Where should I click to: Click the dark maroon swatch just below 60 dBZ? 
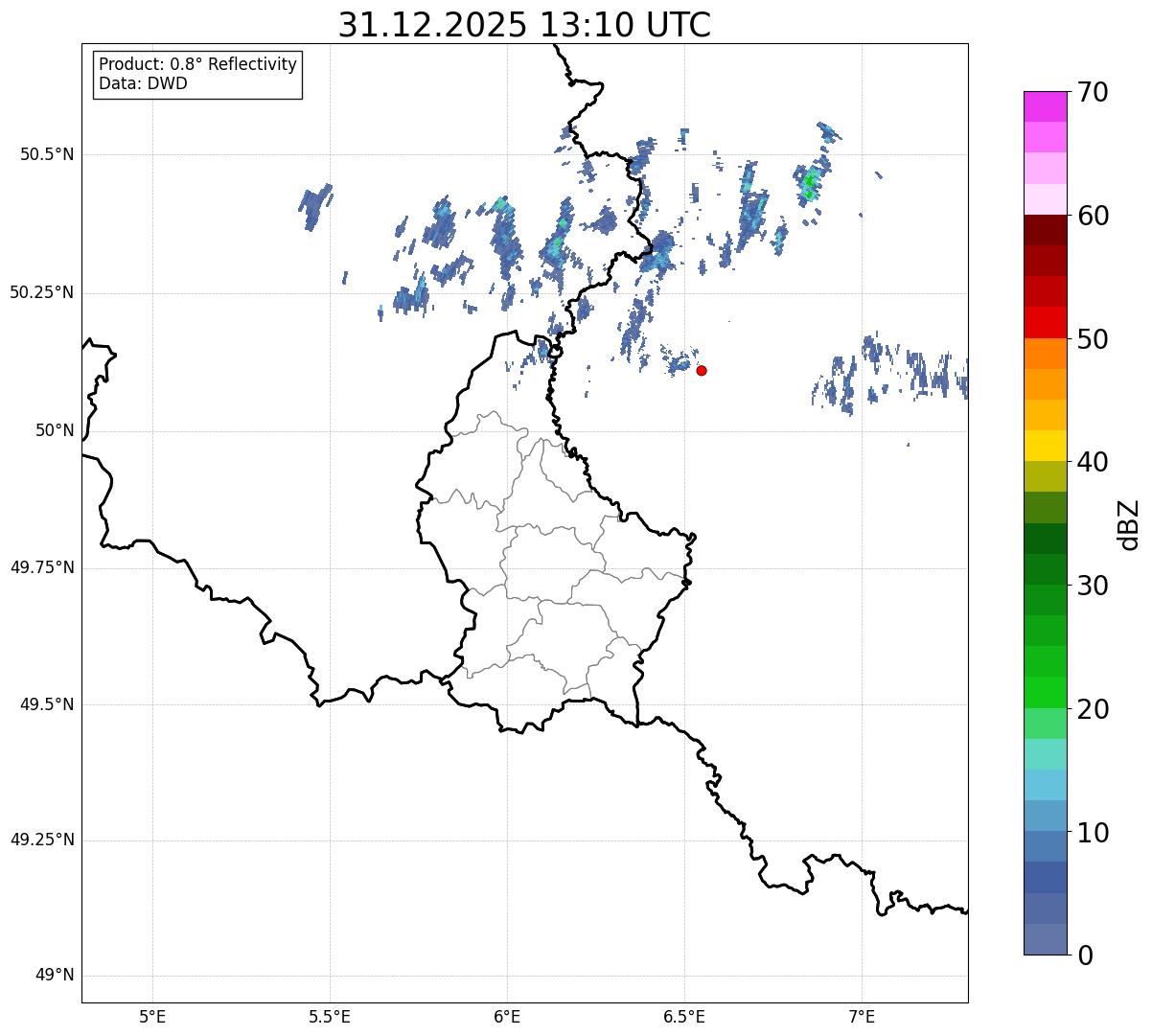1045,230
